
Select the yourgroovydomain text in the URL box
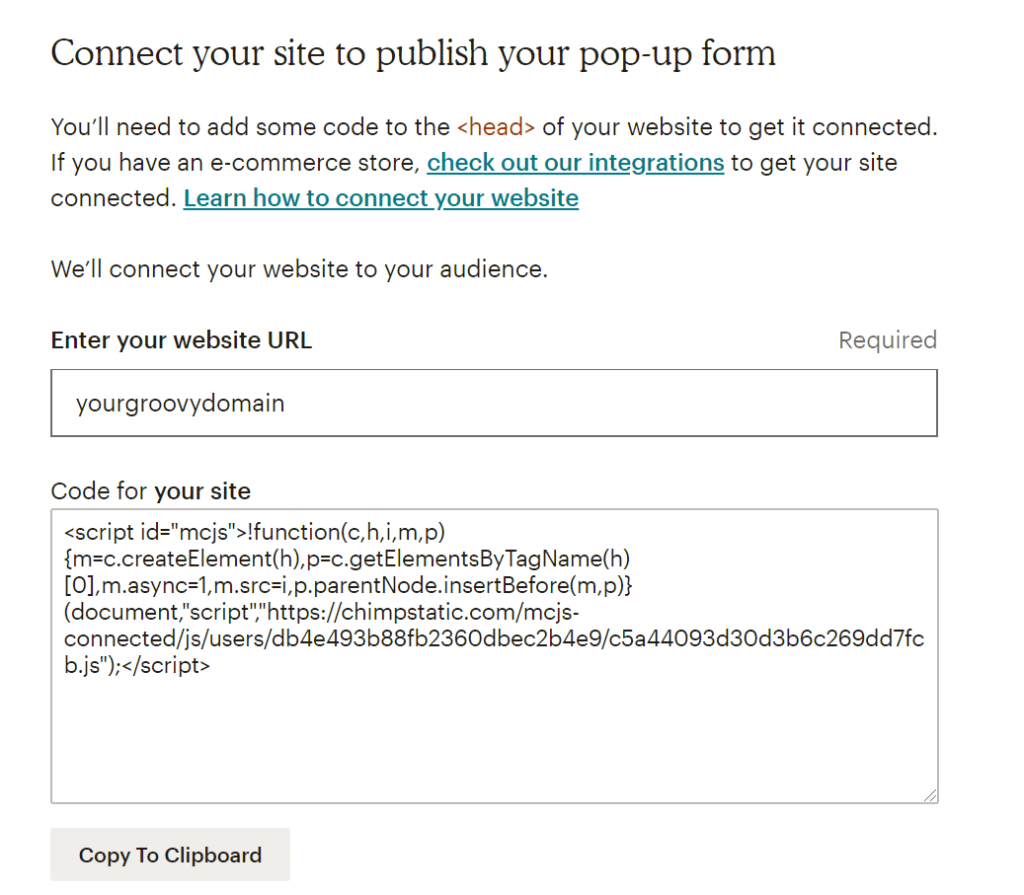coord(178,402)
